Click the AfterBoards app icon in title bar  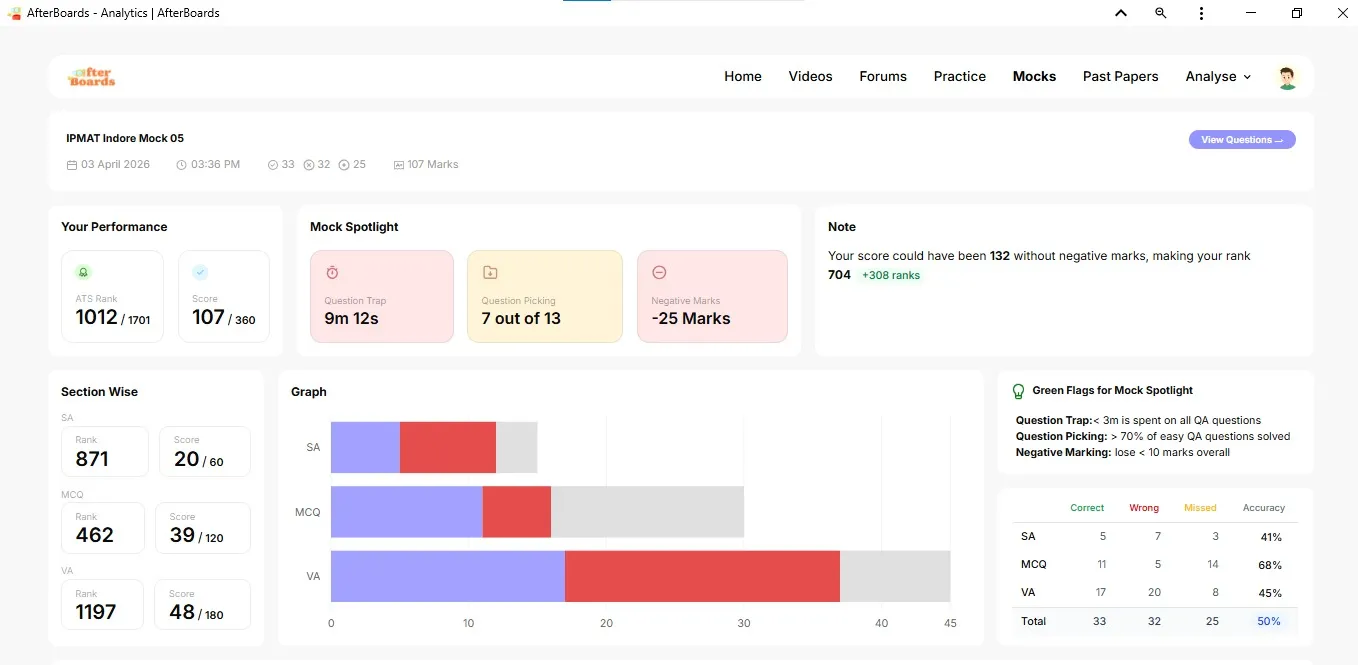[x=14, y=13]
